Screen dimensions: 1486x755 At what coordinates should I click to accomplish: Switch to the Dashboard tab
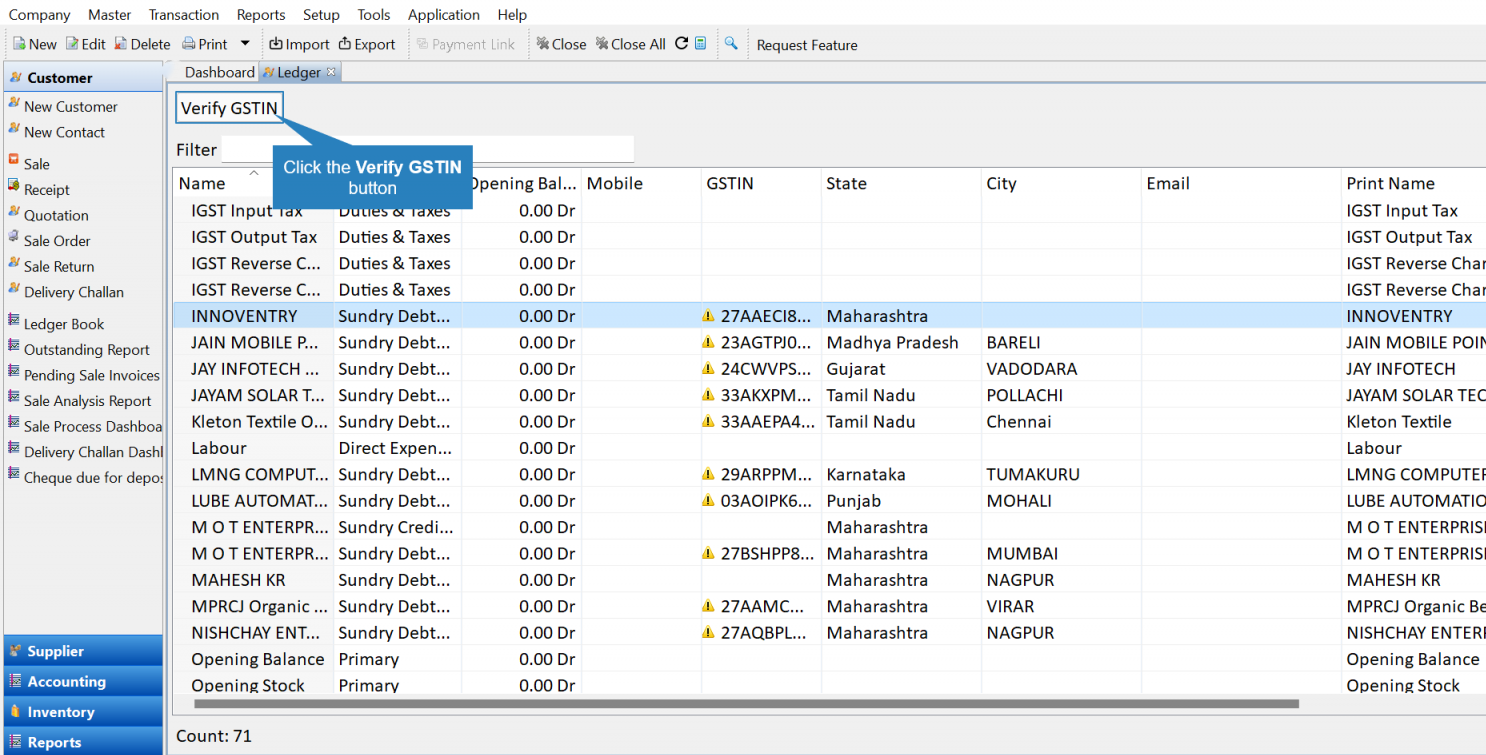219,72
